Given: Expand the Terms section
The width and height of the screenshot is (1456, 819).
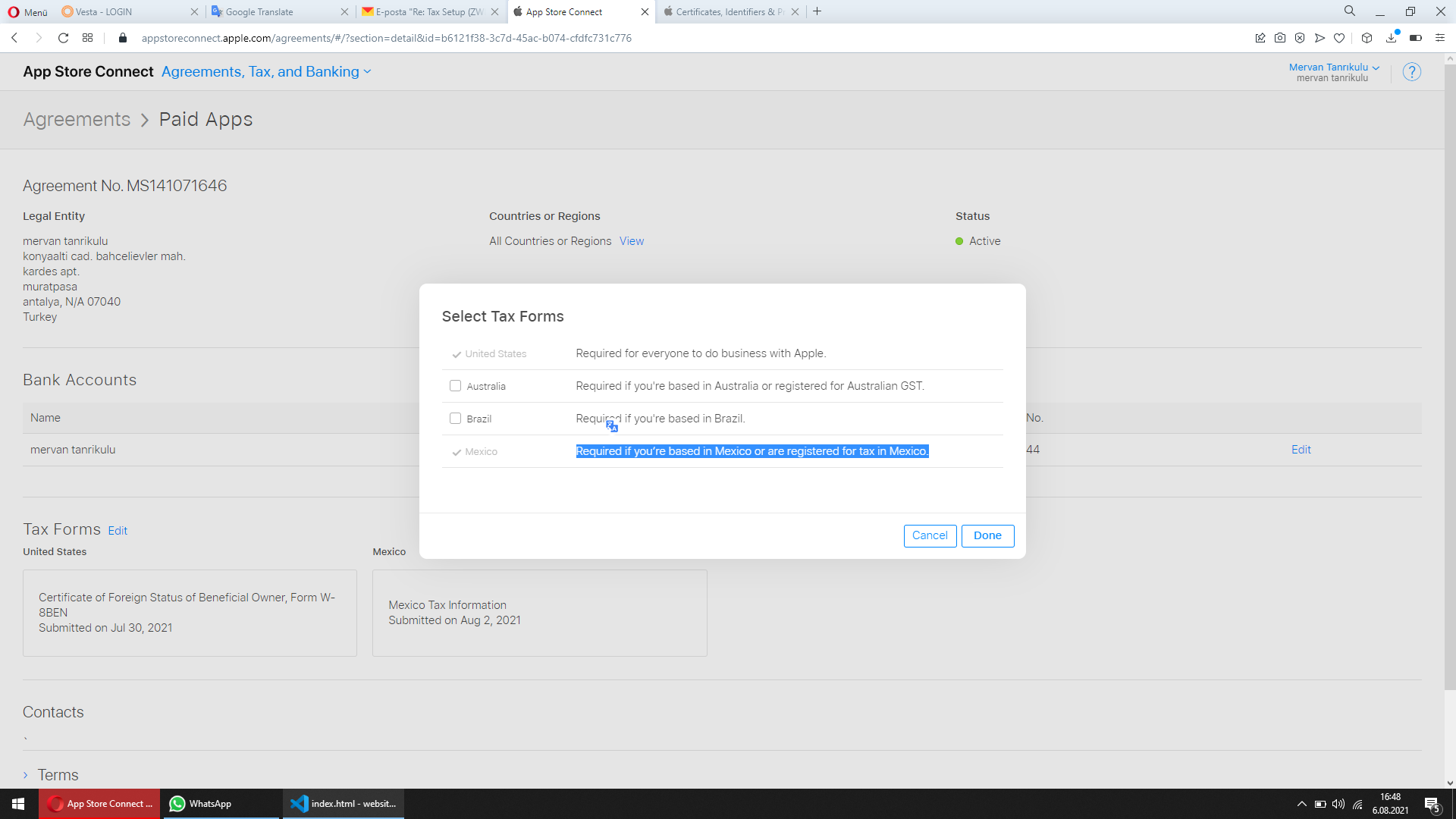Looking at the screenshot, I should coord(51,775).
